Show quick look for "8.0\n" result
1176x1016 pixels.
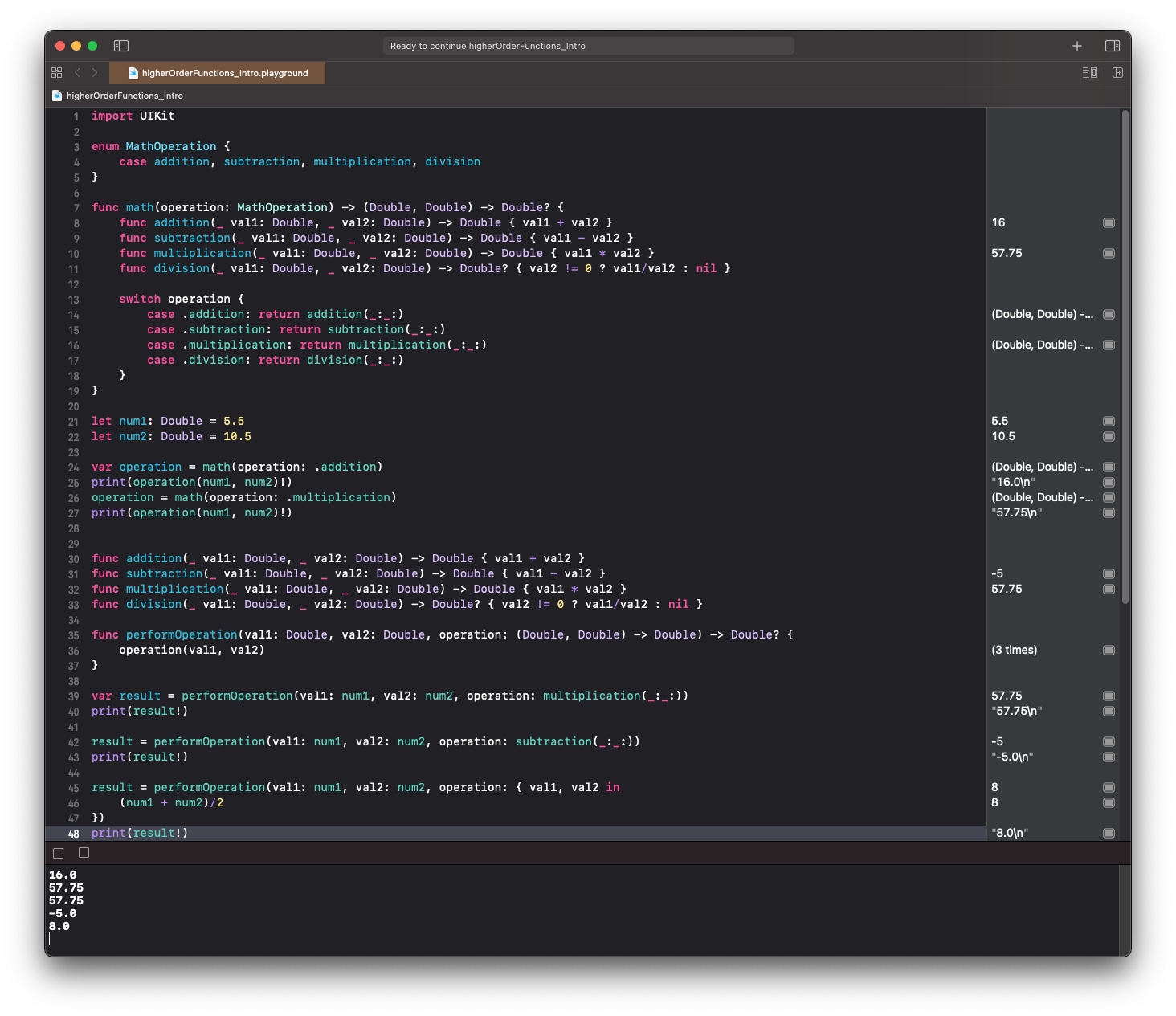tap(1109, 833)
